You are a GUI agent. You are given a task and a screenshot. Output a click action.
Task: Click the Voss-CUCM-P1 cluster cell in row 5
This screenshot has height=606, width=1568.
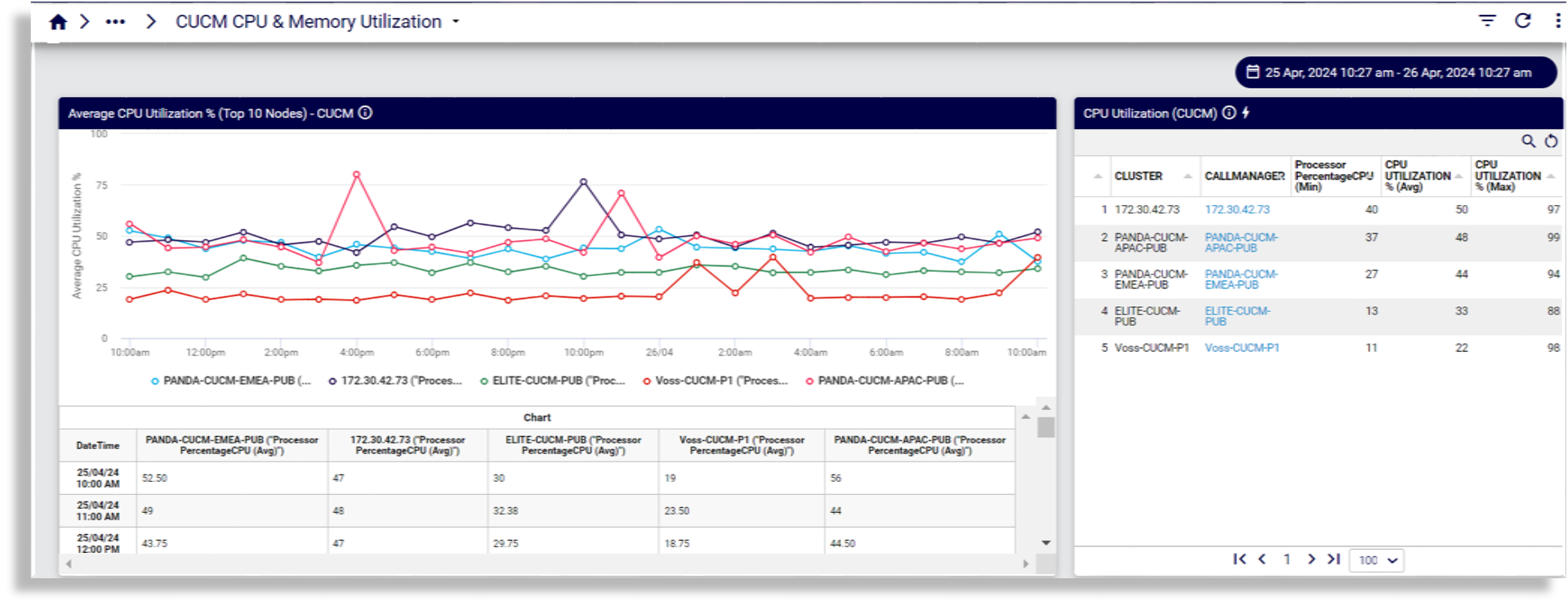[1151, 348]
